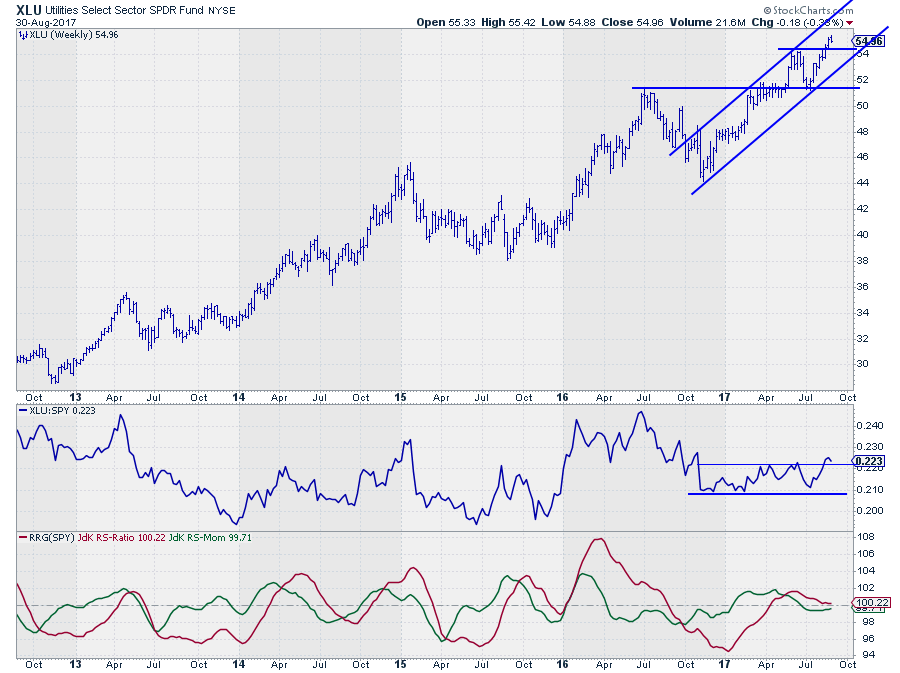Click year 17 under the RRG panel
Viewport: 900px width, 673px height.
[x=724, y=664]
